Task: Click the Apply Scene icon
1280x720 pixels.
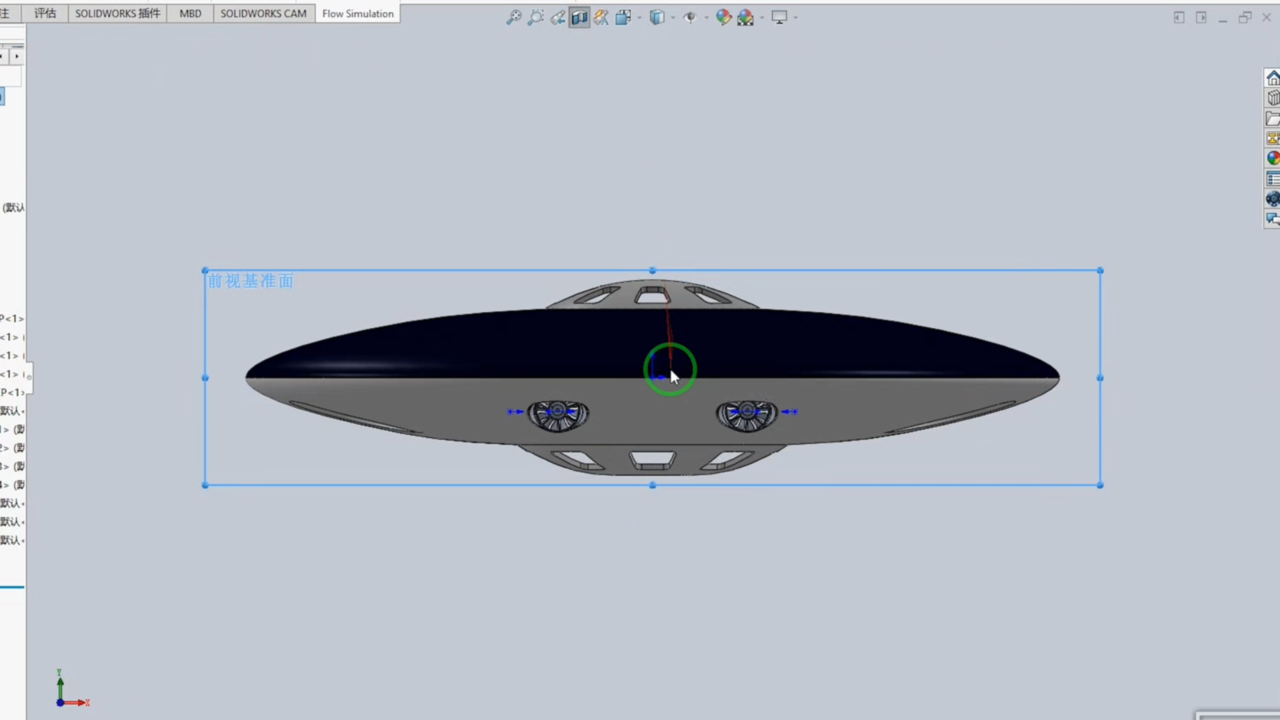Action: tap(745, 17)
